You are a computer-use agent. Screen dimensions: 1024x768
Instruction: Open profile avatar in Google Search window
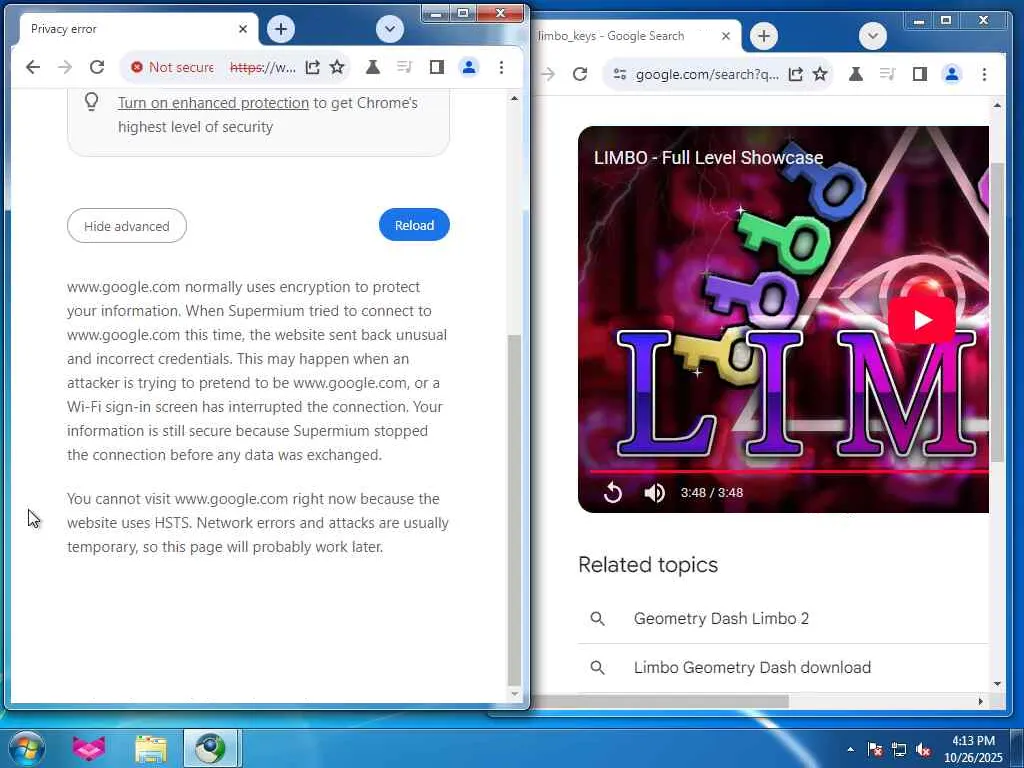pos(952,74)
